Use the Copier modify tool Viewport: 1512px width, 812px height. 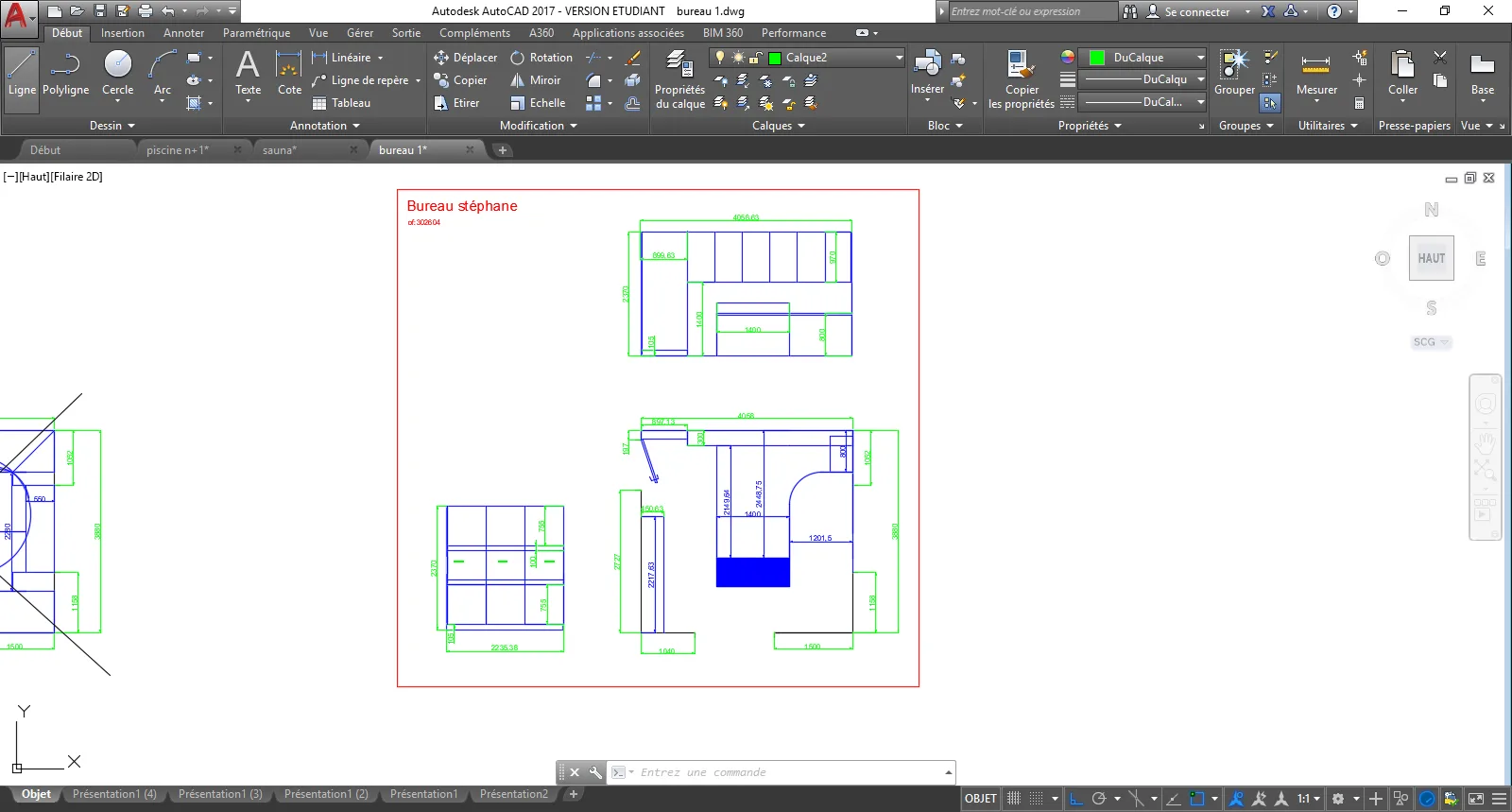click(x=460, y=80)
